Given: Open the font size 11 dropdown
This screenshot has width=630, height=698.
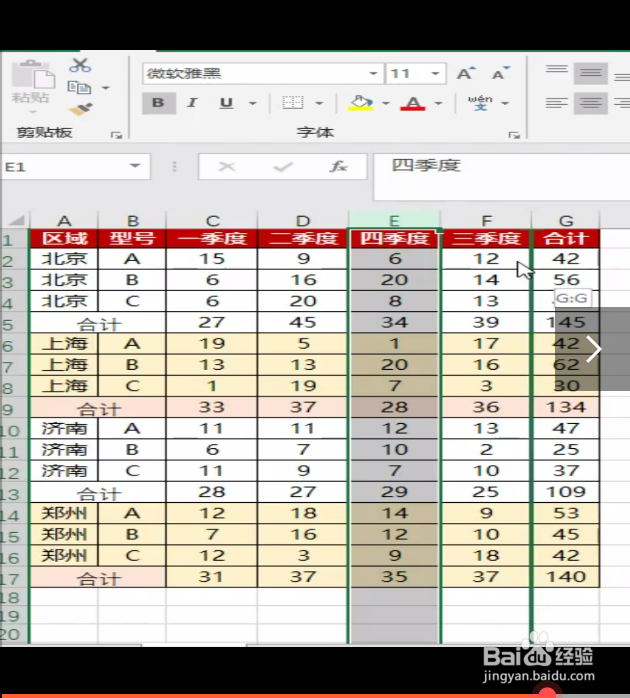Looking at the screenshot, I should 435,73.
